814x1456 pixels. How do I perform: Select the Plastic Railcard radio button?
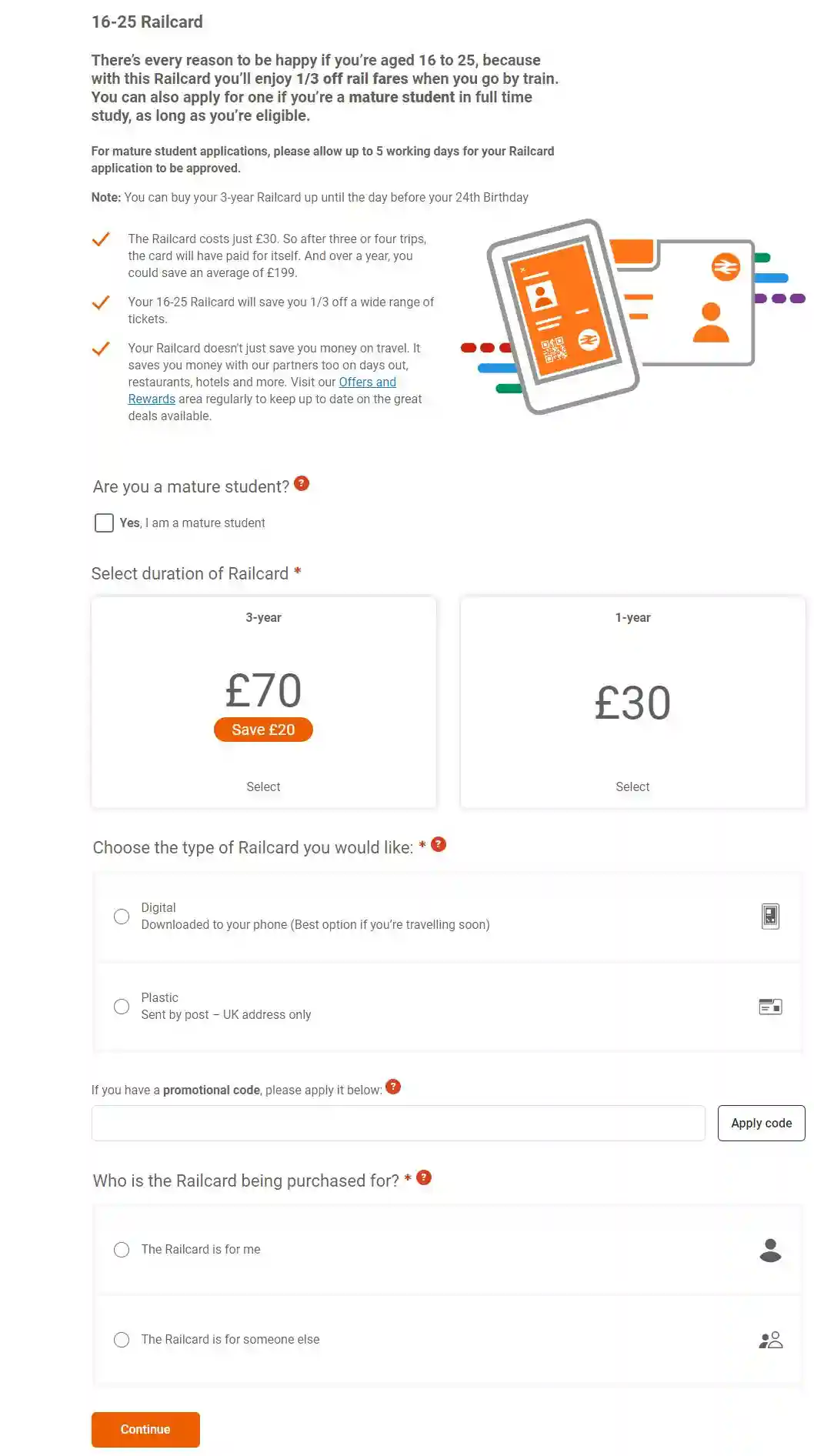[x=122, y=1007]
